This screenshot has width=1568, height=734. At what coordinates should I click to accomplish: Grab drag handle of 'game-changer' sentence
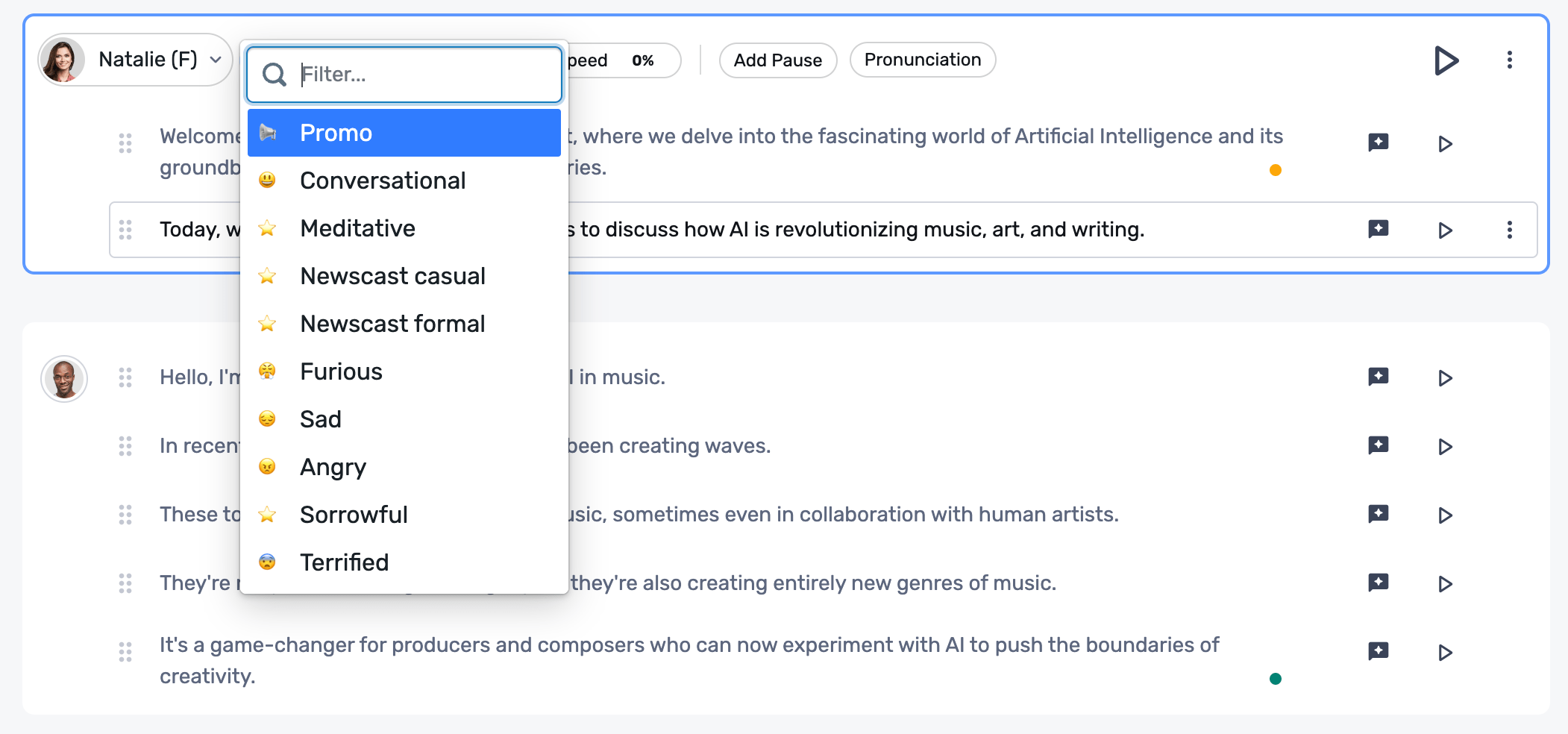point(125,652)
